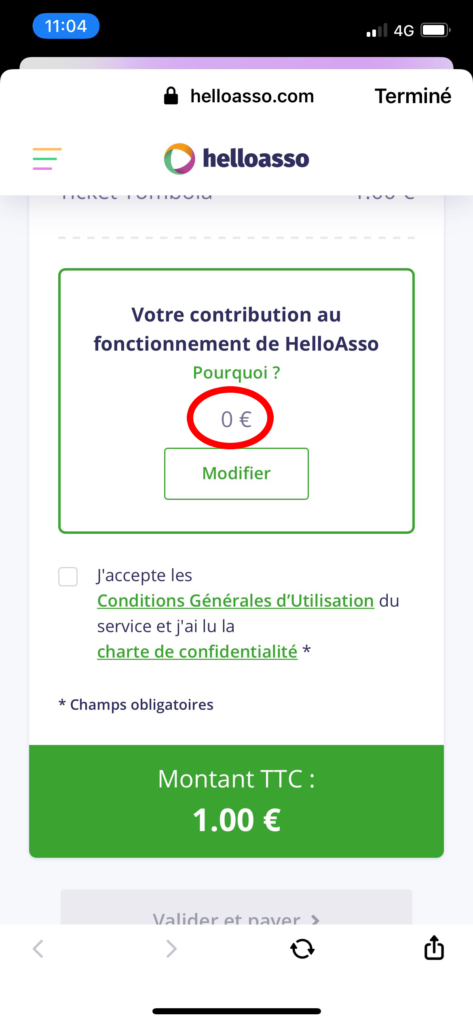Tap the padlock icon beside helloasso.com

(x=171, y=97)
